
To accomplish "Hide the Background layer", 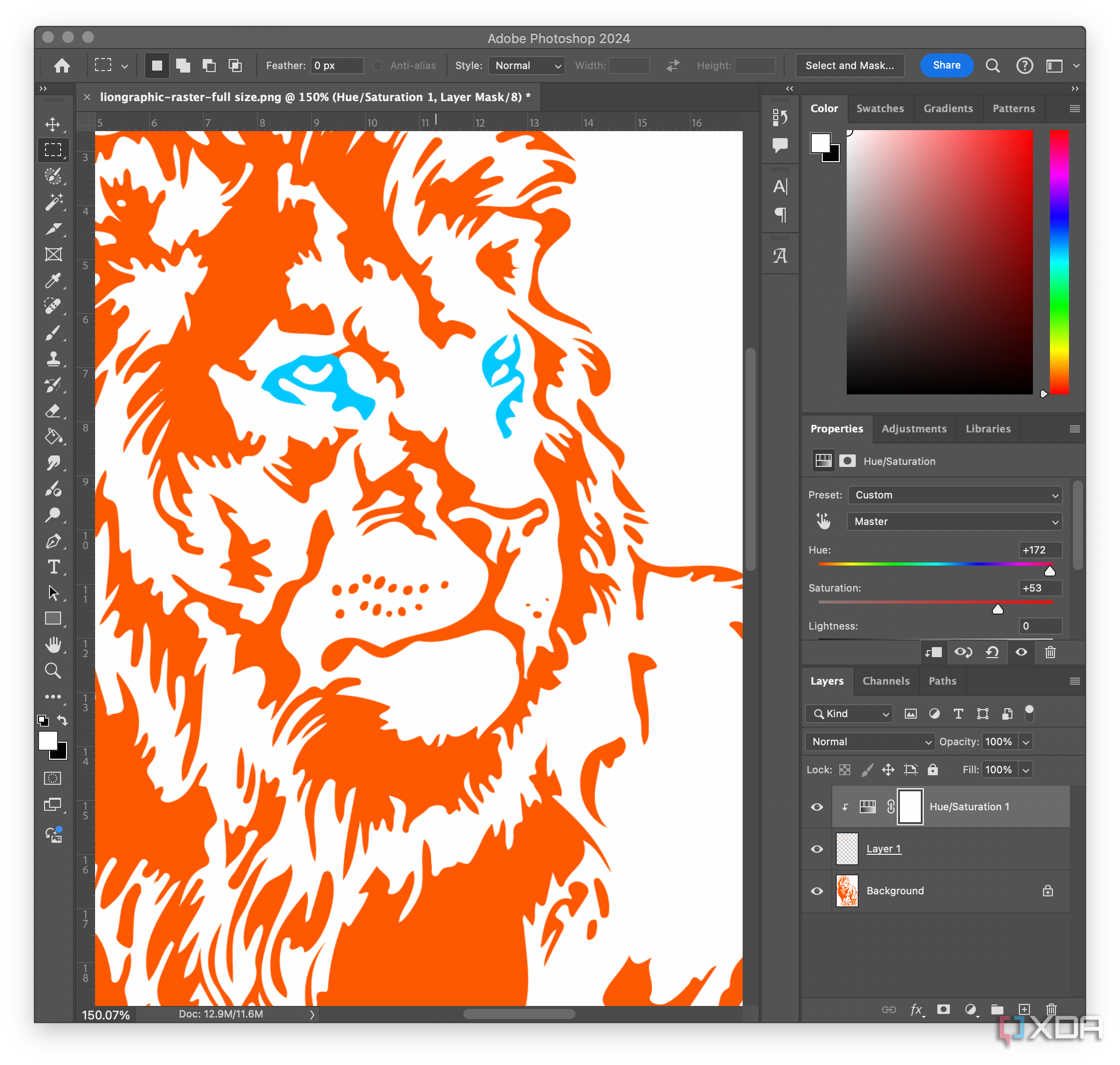I will (x=817, y=891).
